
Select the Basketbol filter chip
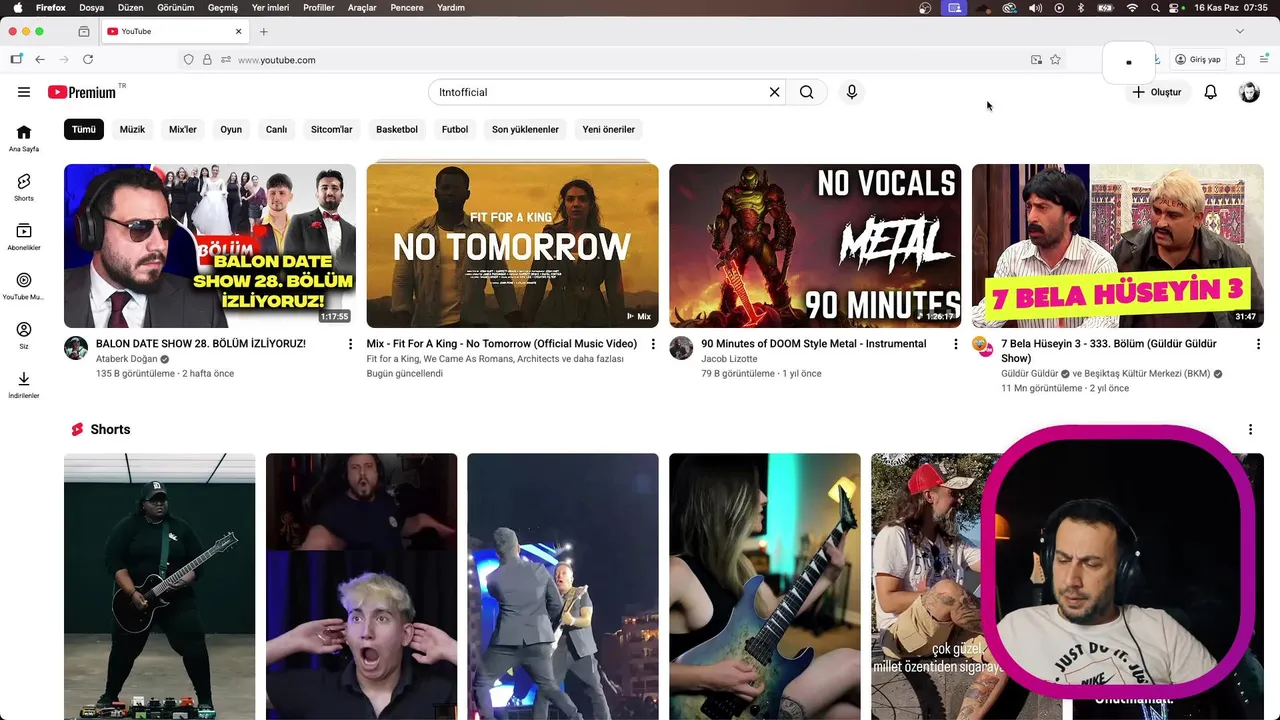(397, 129)
